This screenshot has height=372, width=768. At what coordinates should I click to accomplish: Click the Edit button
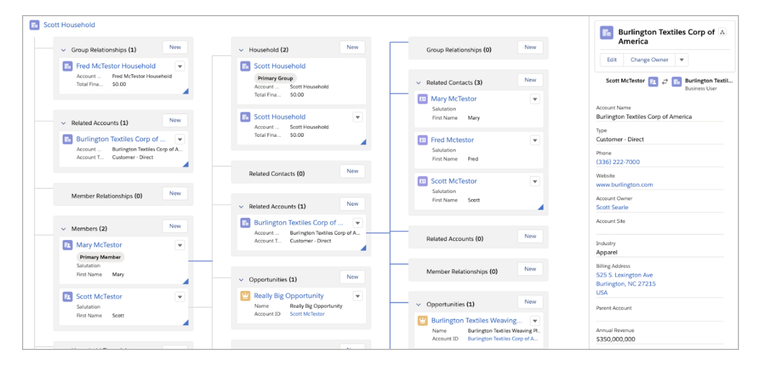pos(612,60)
